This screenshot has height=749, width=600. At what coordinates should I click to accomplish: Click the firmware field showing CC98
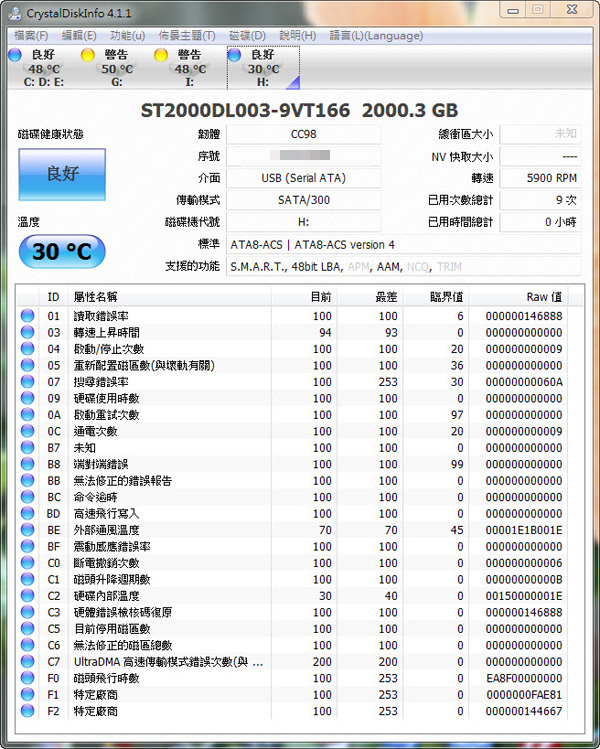303,134
